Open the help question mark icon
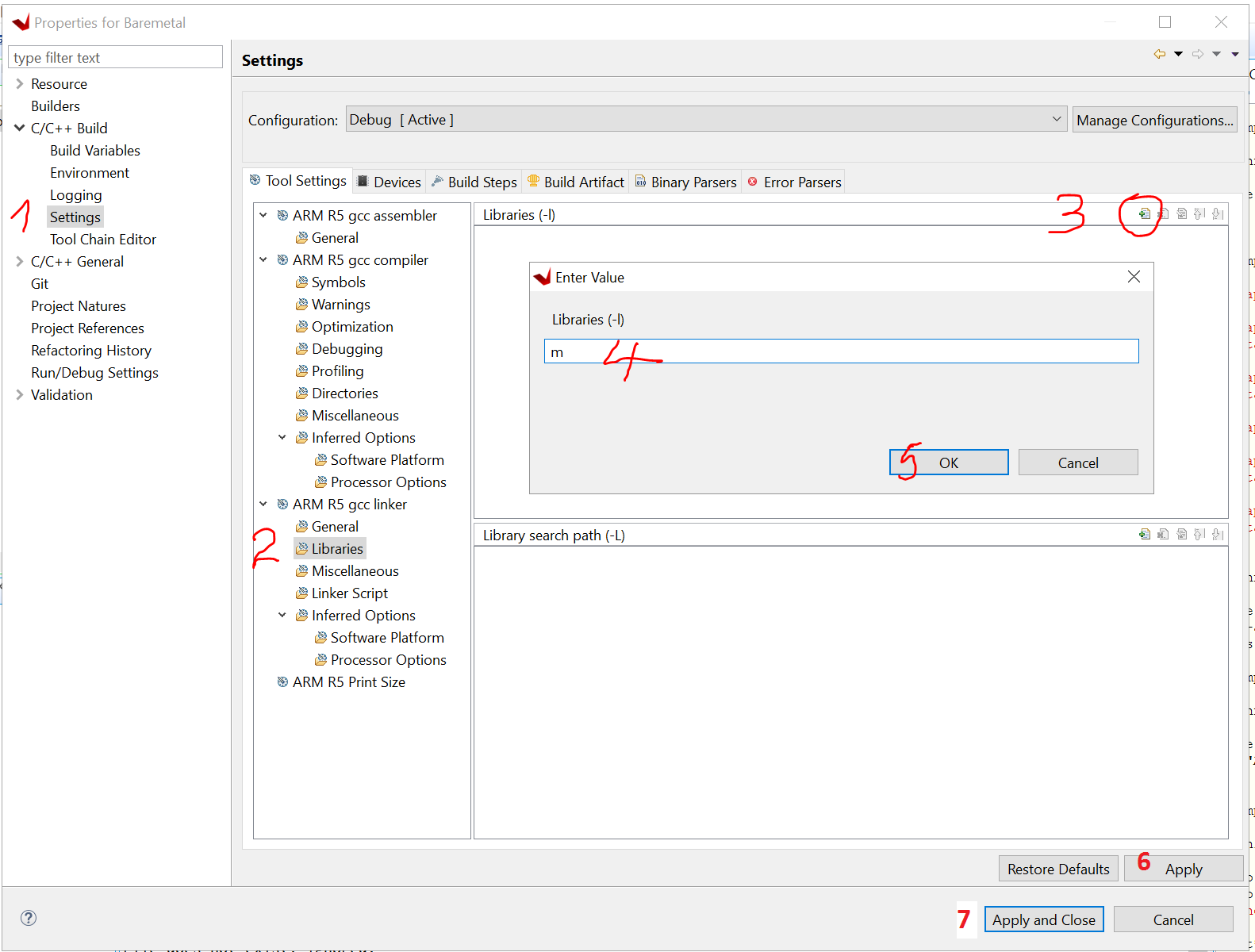 29,918
